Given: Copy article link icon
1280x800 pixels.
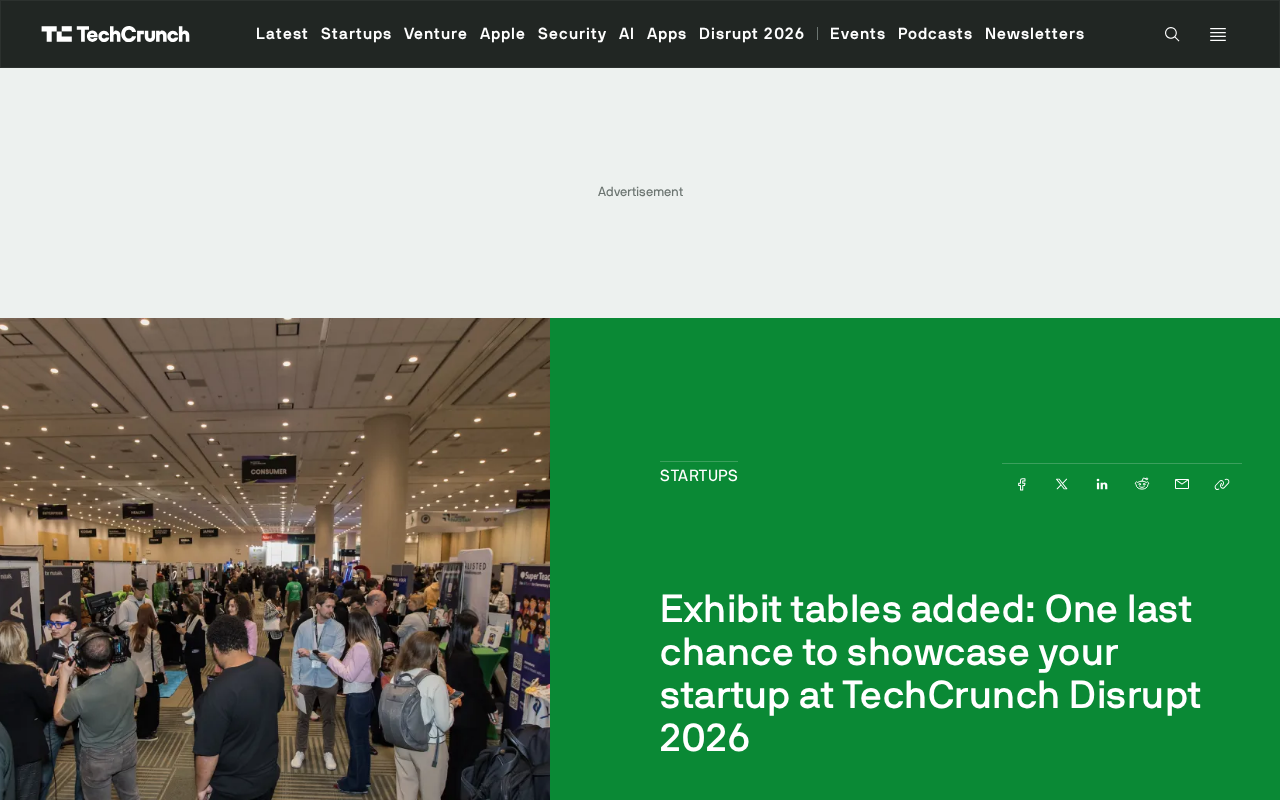Looking at the screenshot, I should pos(1222,484).
